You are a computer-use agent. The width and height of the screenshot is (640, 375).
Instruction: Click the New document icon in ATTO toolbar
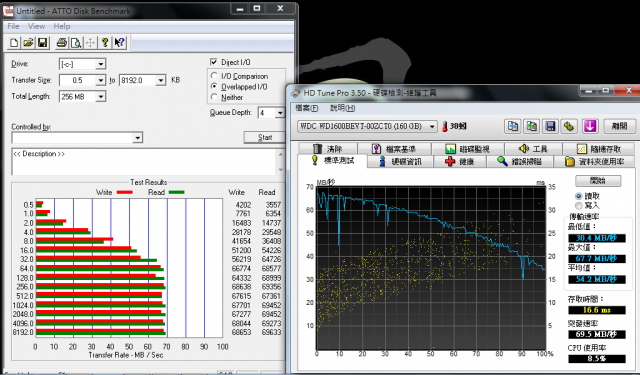coord(14,42)
